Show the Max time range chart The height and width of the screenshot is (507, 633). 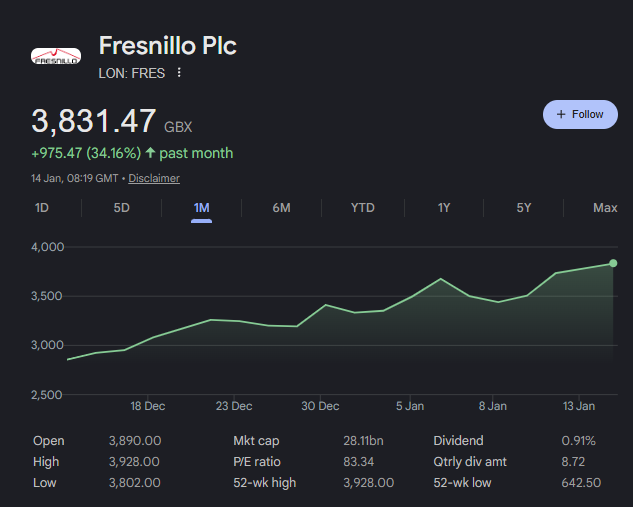(605, 208)
